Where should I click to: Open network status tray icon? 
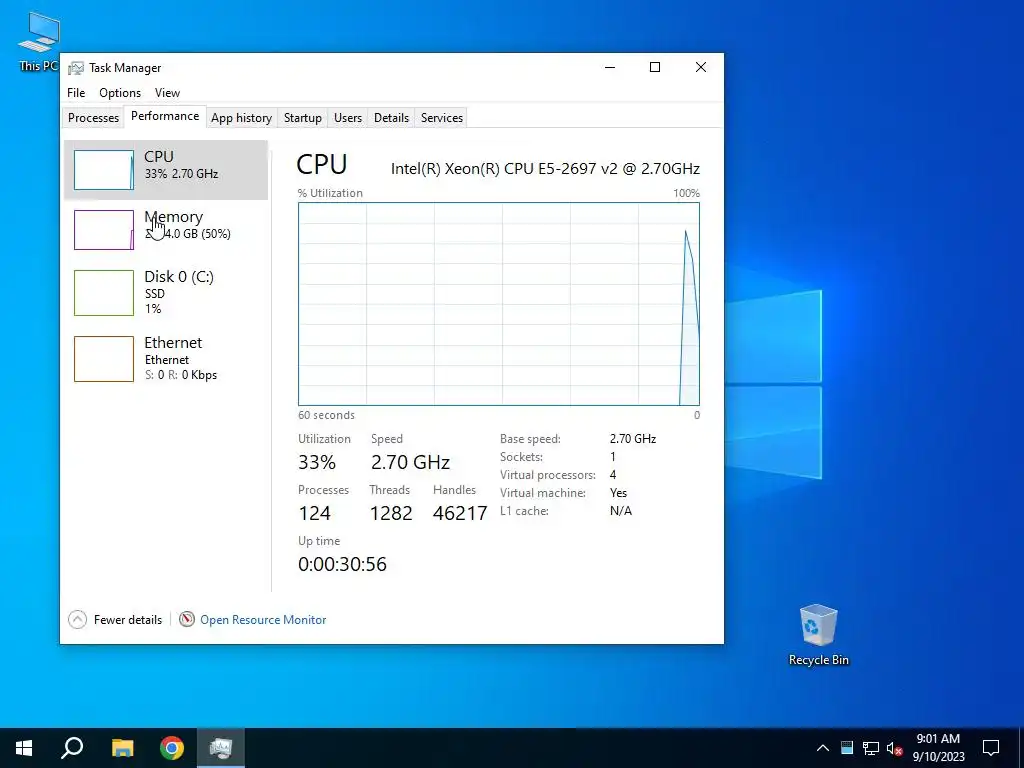pos(871,748)
